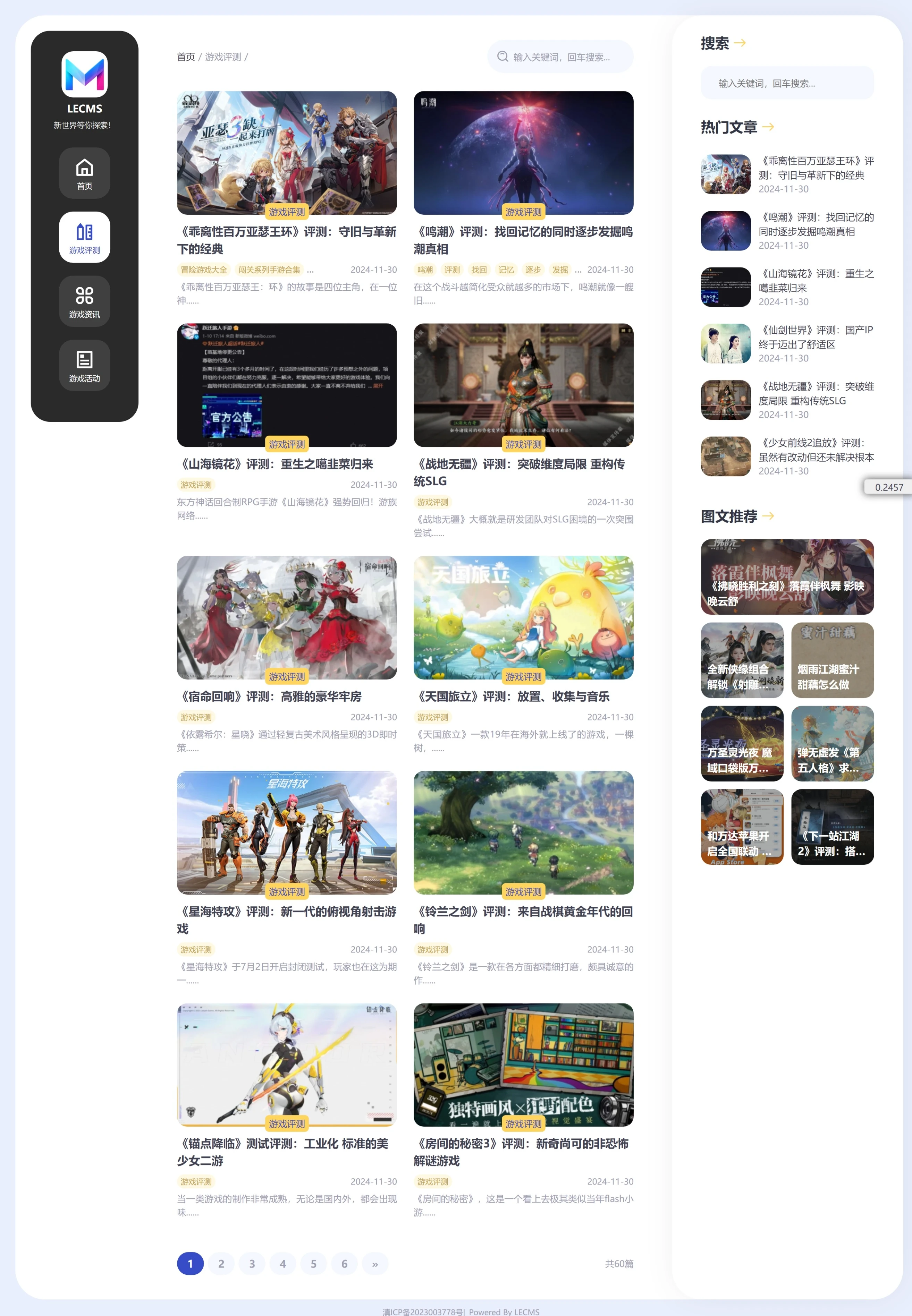Viewport: 912px width, 1316px height.
Task: Click the arrow icon next to 图文推荐
Action: (x=769, y=517)
